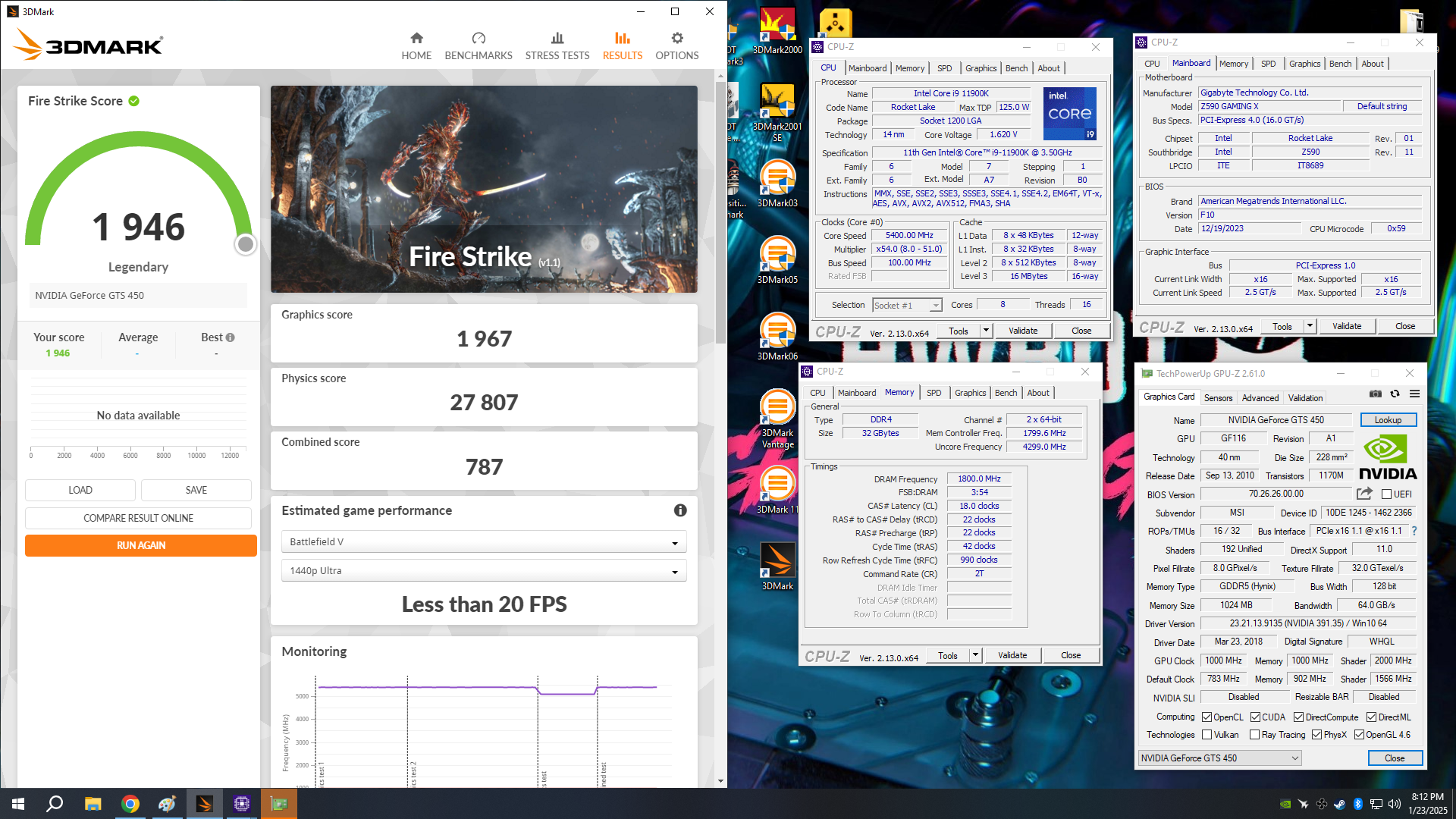Toggle DirectCompute checkbox in GPU-Z
This screenshot has height=819, width=1456.
(1298, 717)
